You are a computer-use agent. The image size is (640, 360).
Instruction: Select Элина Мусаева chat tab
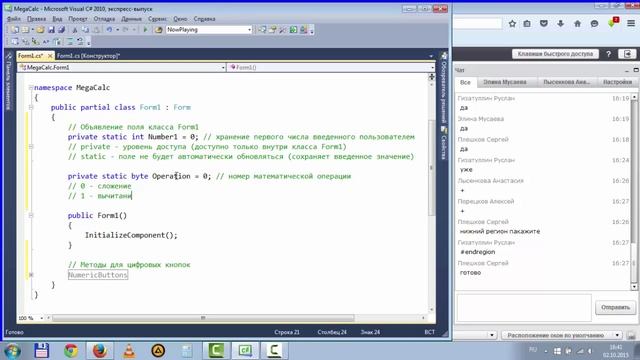click(x=505, y=82)
